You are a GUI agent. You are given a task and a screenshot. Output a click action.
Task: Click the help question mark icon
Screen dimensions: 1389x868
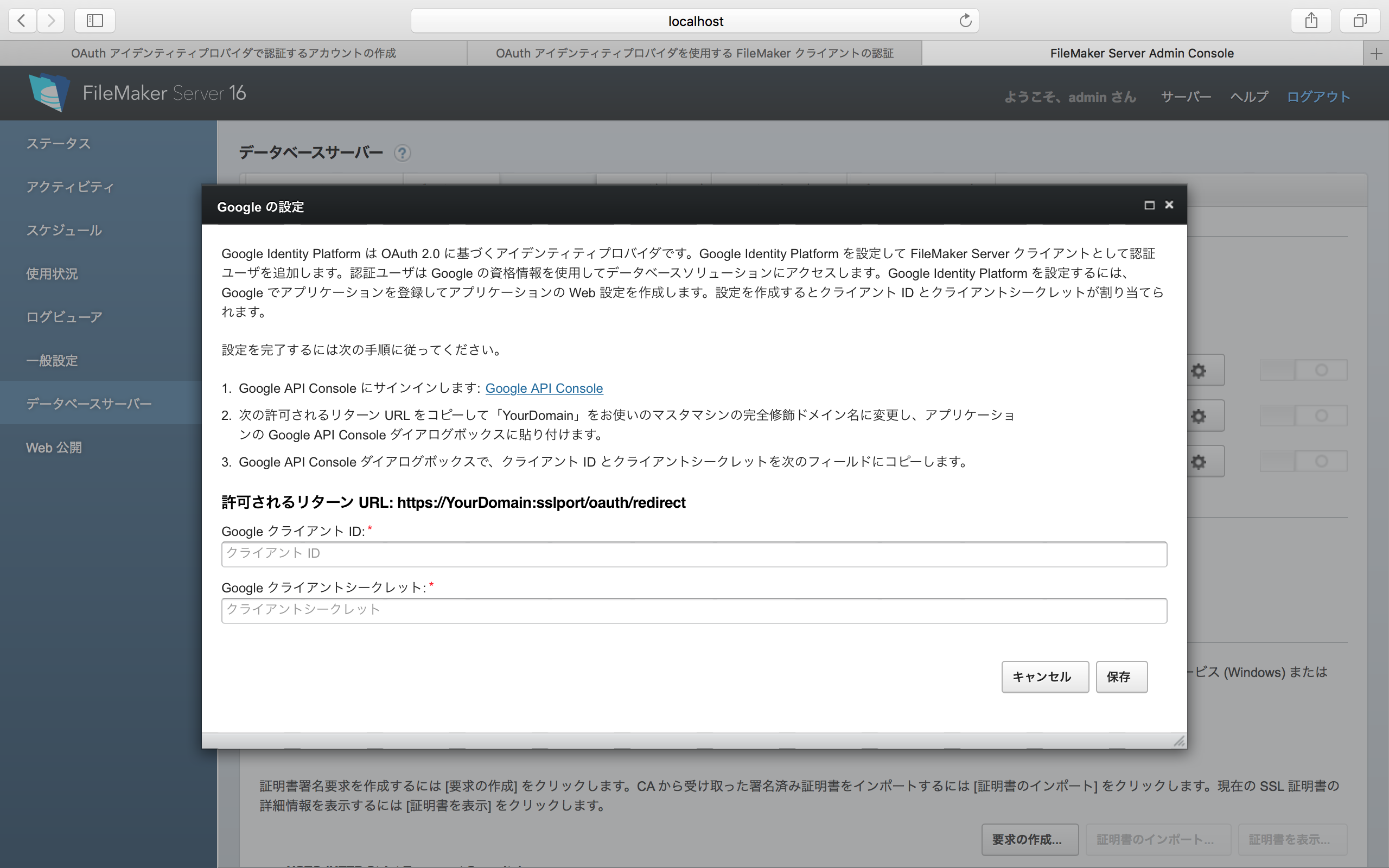click(403, 152)
